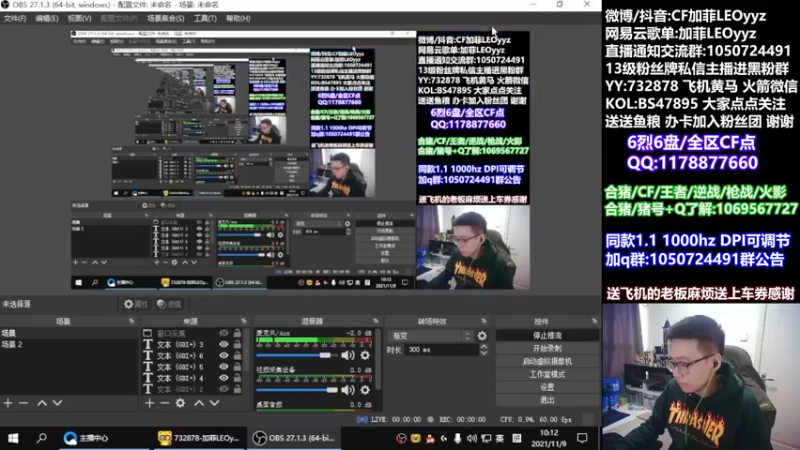Click the microphone icon in the system tray
Image resolution: width=800 pixels, height=450 pixels.
[458, 438]
